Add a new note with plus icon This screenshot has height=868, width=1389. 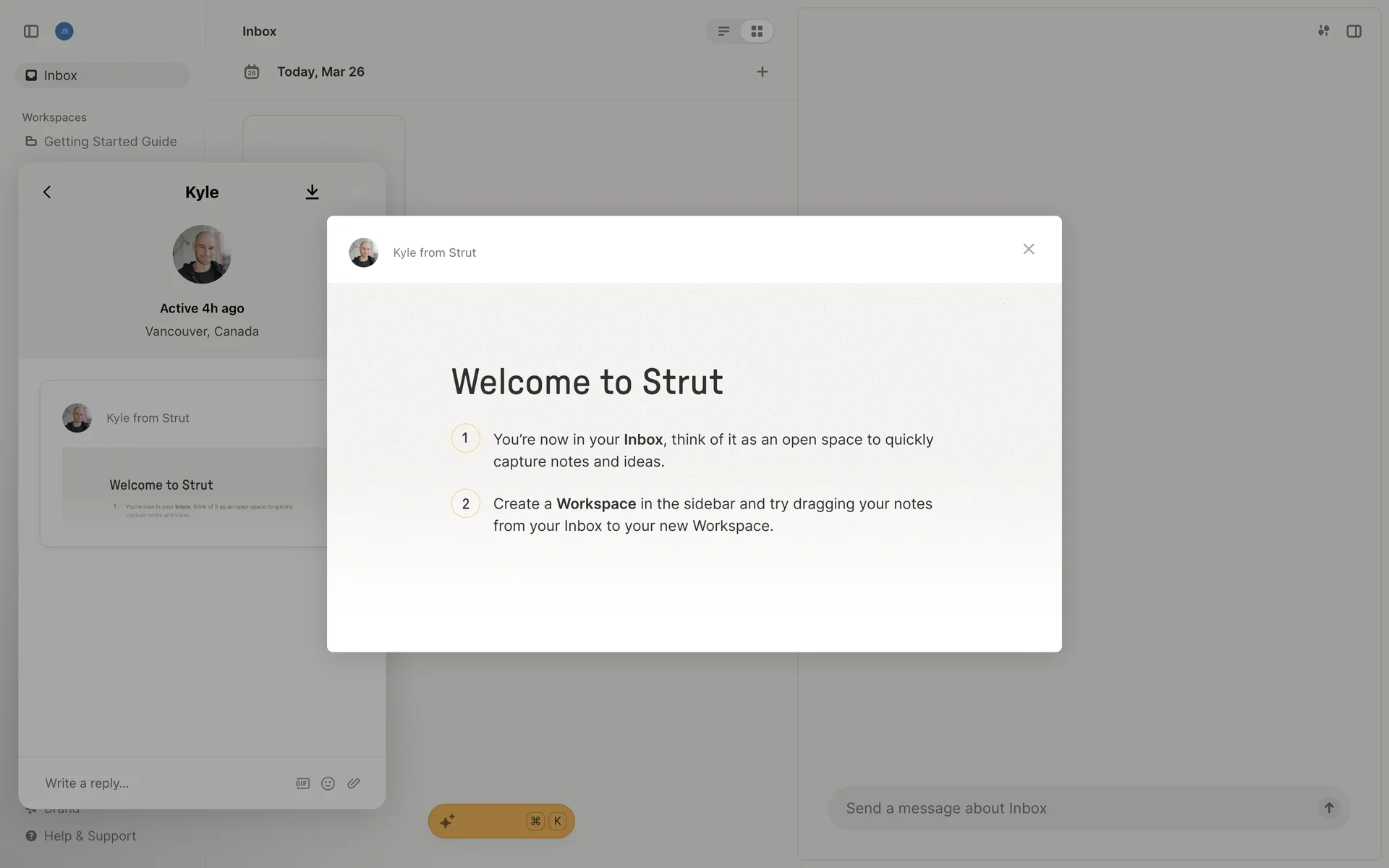click(762, 72)
